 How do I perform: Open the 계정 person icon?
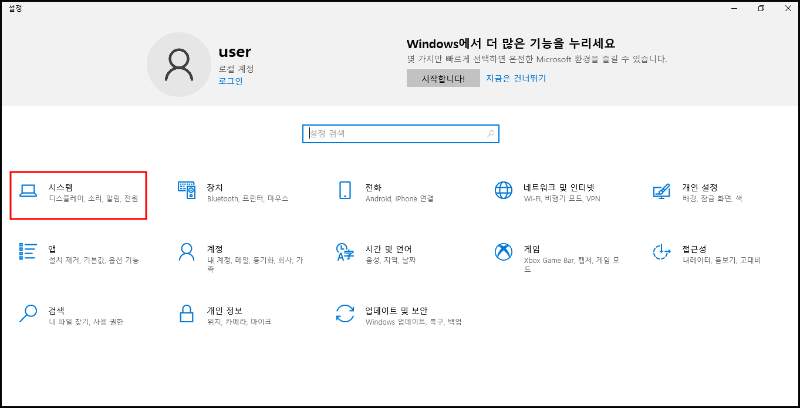point(187,251)
